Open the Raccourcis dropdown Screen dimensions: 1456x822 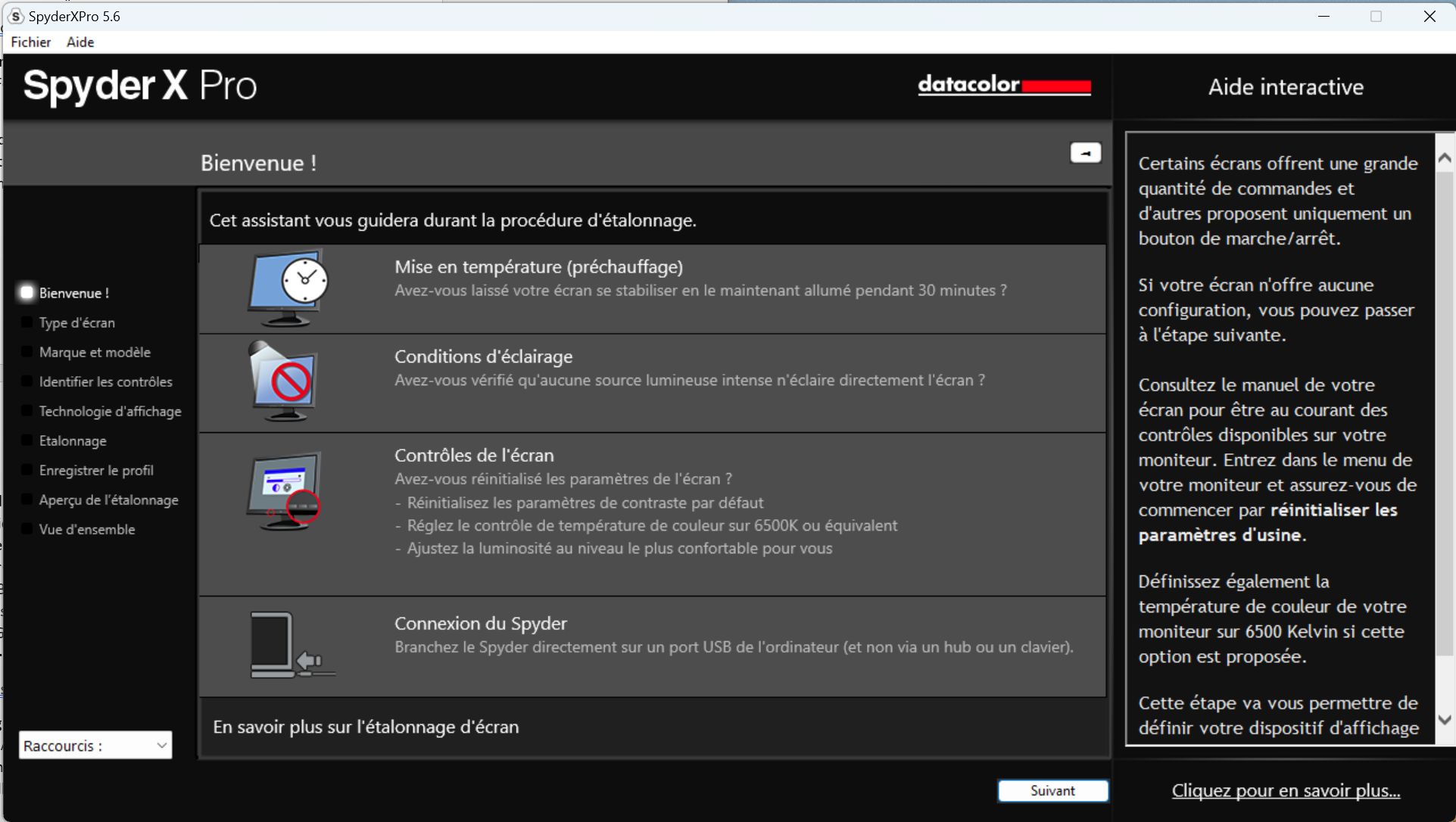(x=95, y=746)
